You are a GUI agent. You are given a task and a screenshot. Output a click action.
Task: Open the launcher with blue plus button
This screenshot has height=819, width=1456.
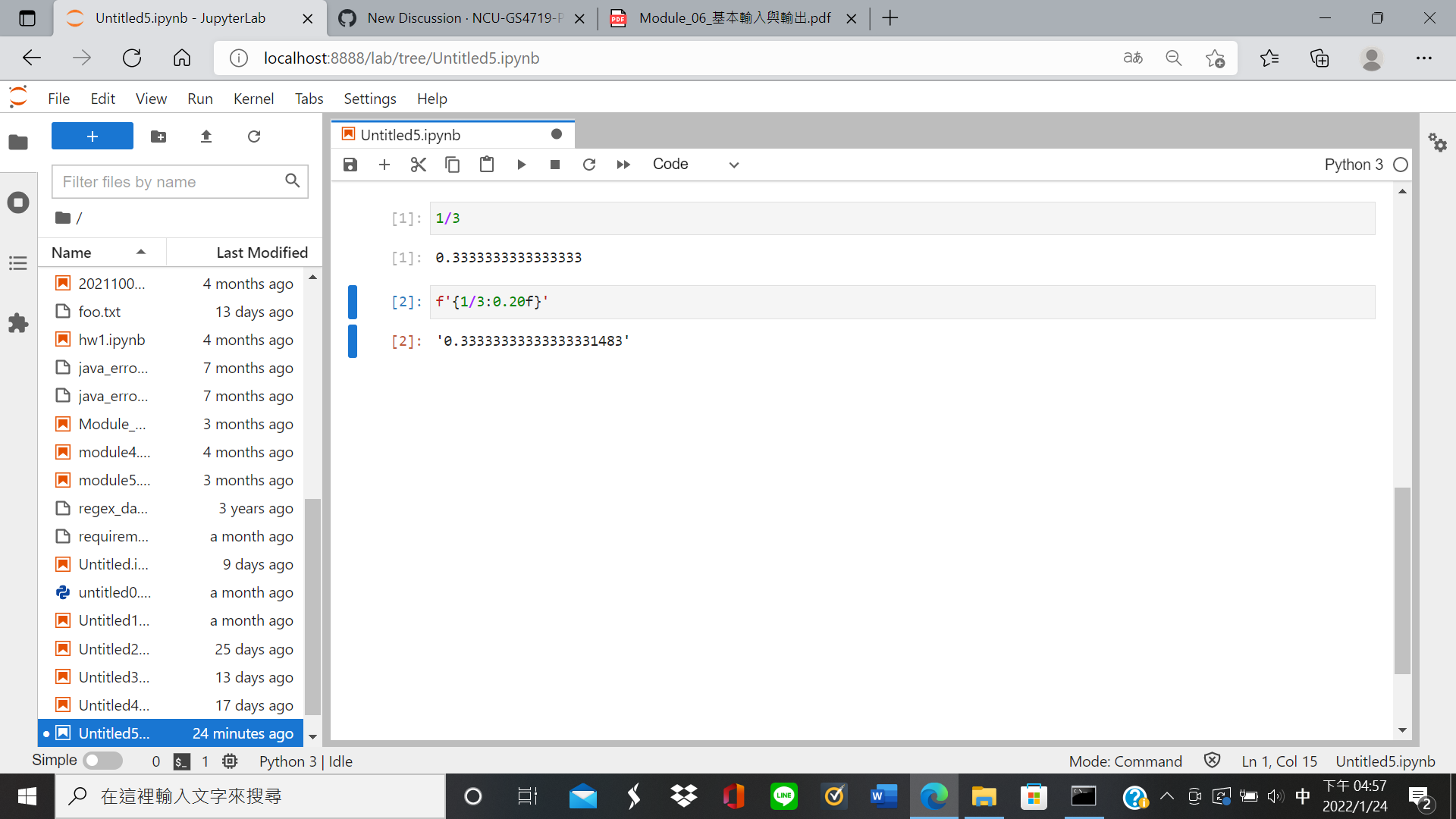92,136
